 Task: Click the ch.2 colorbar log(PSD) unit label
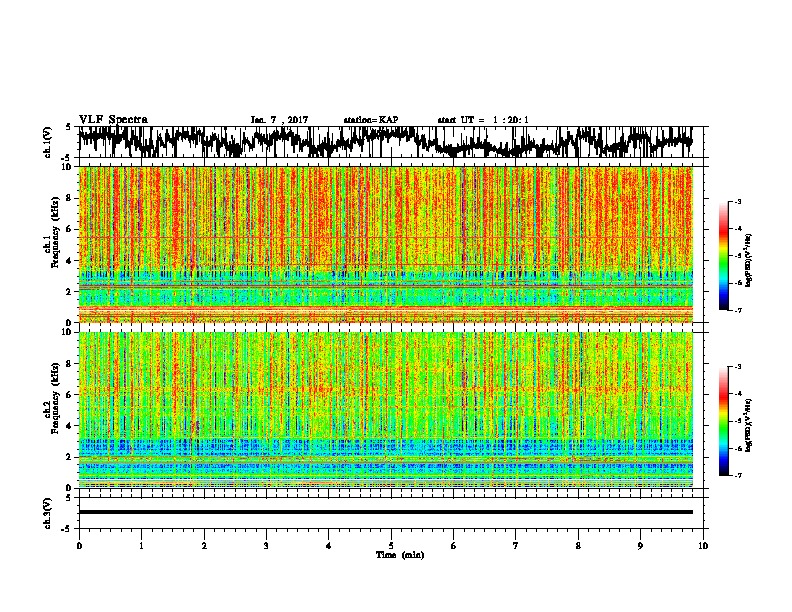click(x=749, y=425)
